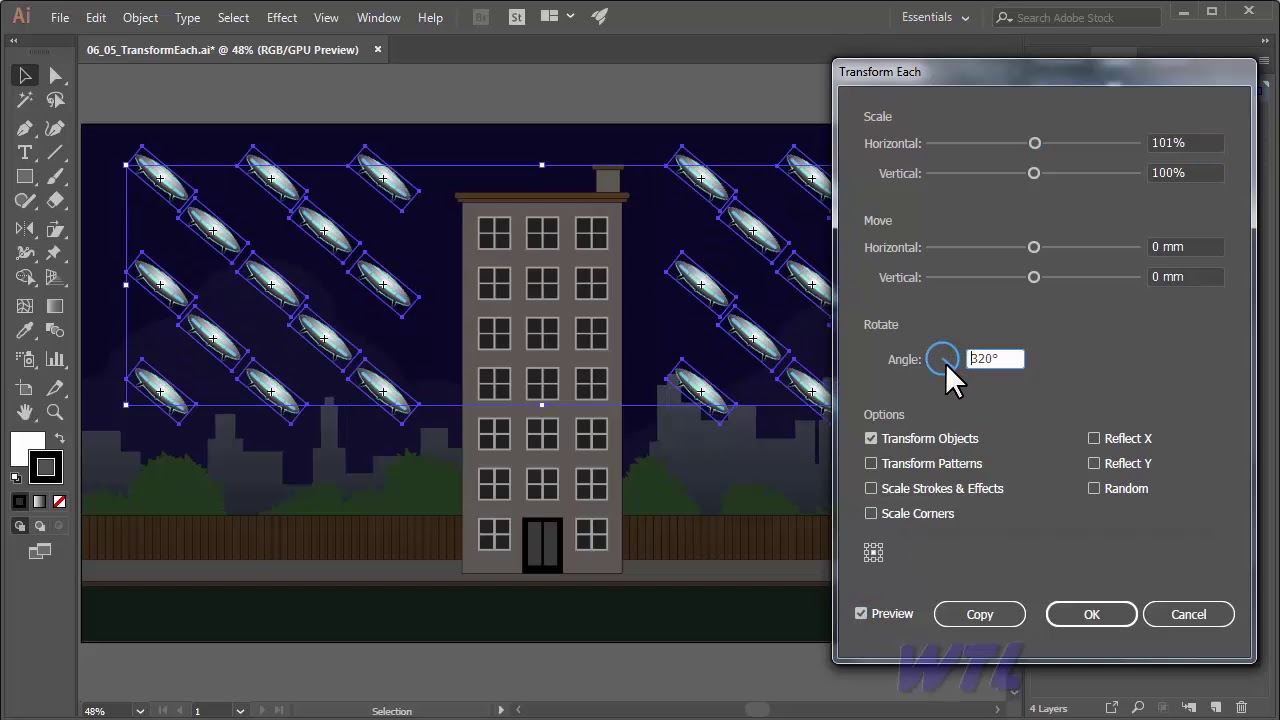Screen dimensions: 1280x720
Task: Open the Window menu
Action: (x=379, y=17)
